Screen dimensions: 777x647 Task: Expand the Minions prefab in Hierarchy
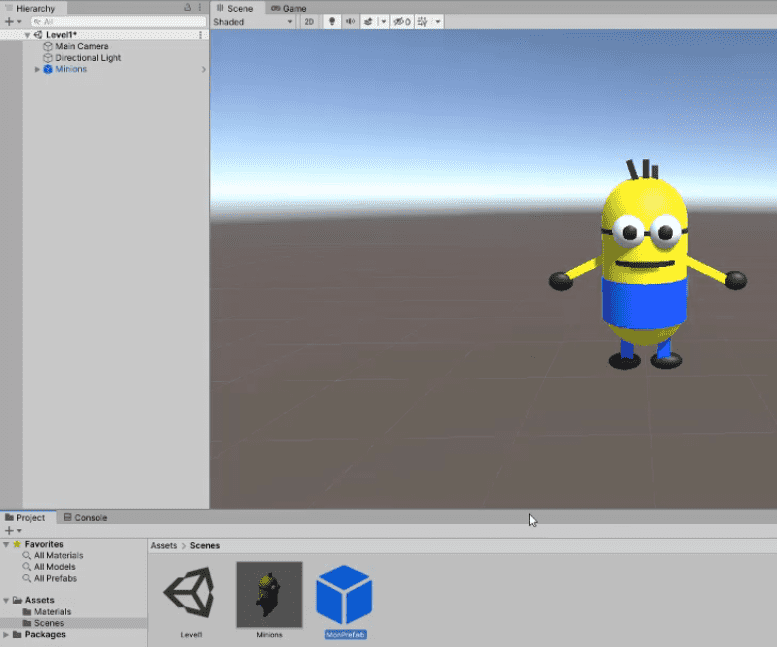(37, 69)
